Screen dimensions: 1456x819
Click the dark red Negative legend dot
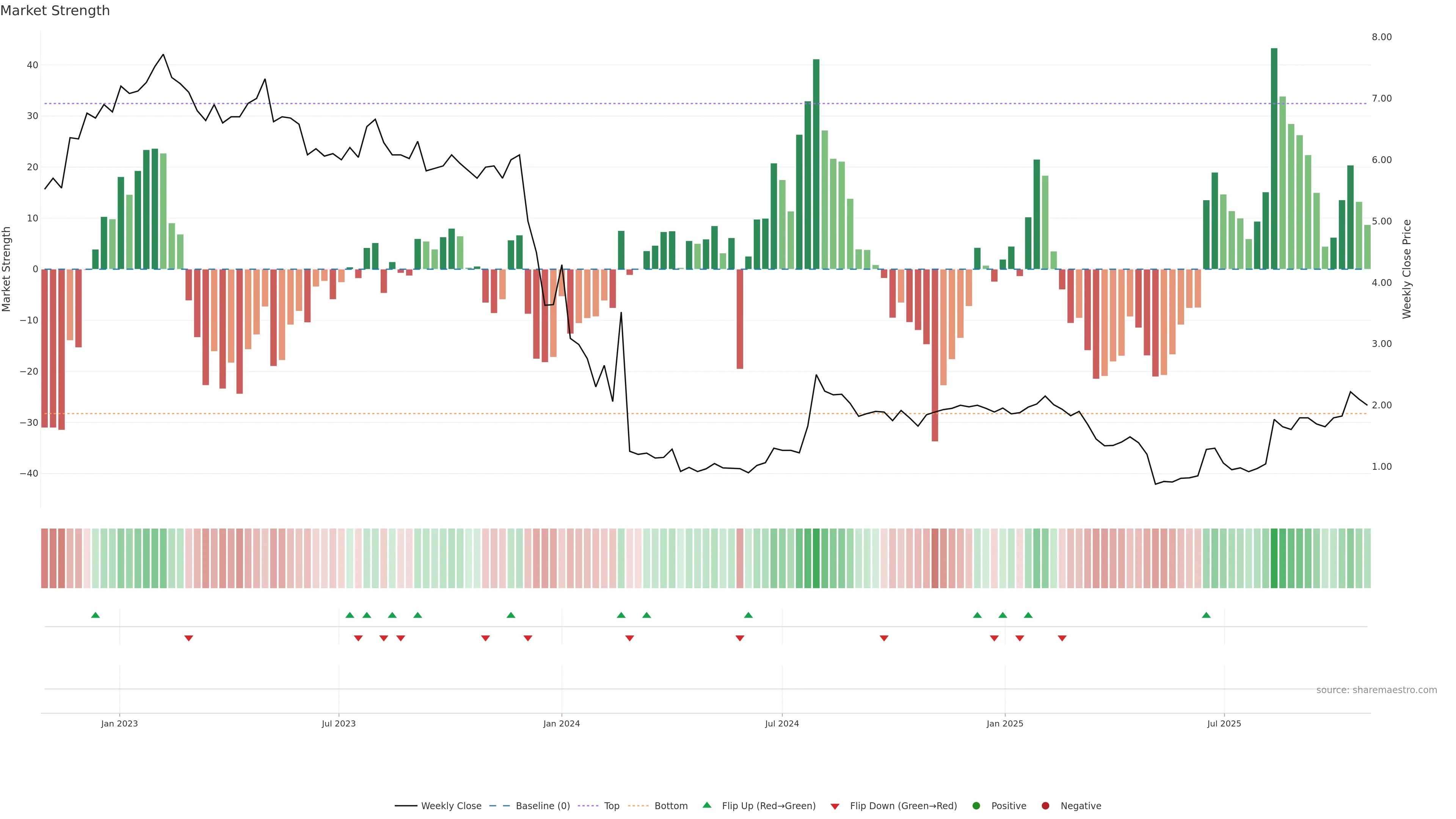coord(1045,805)
